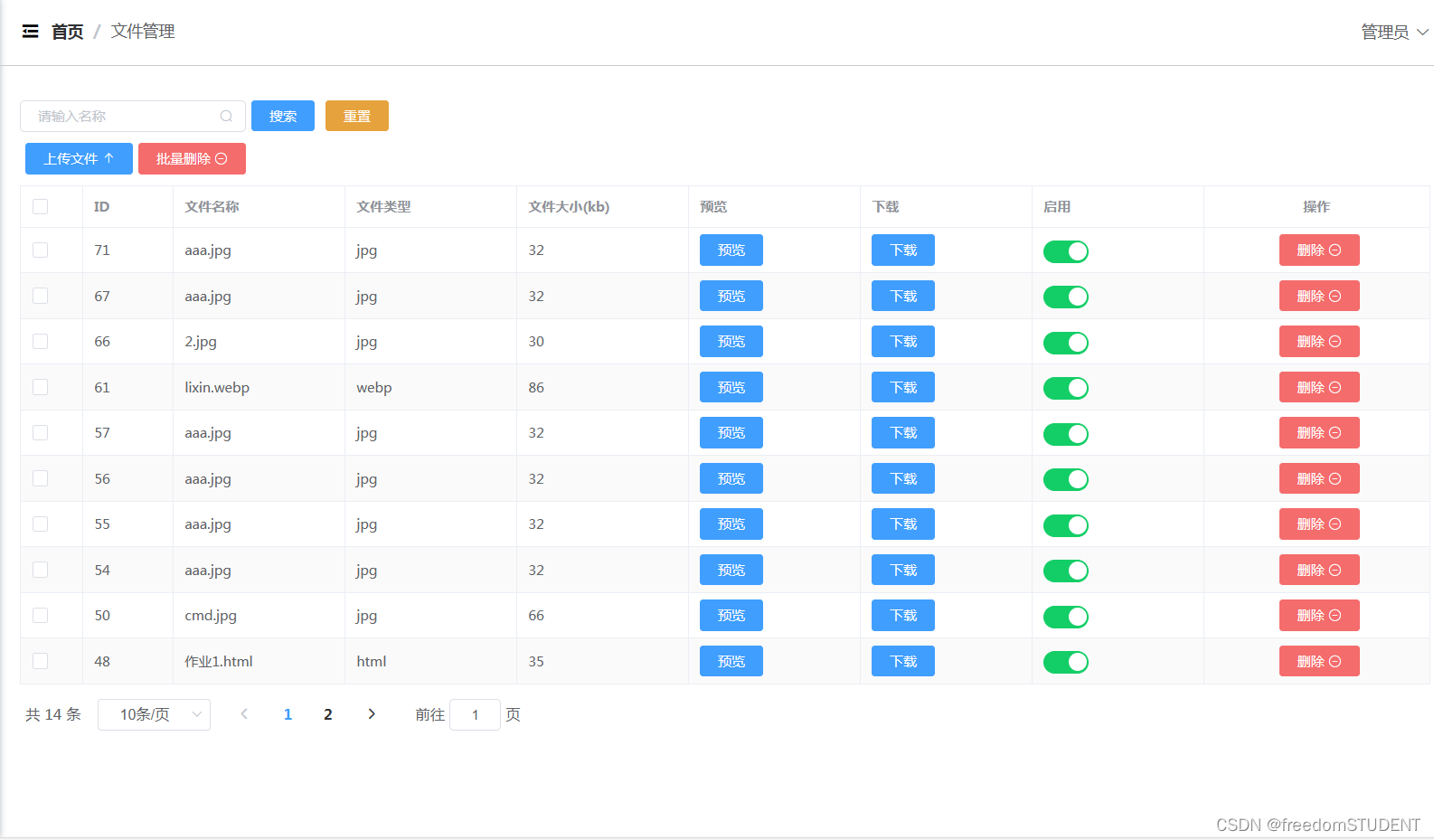Viewport: 1434px width, 840px height.
Task: Focus the 请输入名称 search input
Action: [133, 116]
